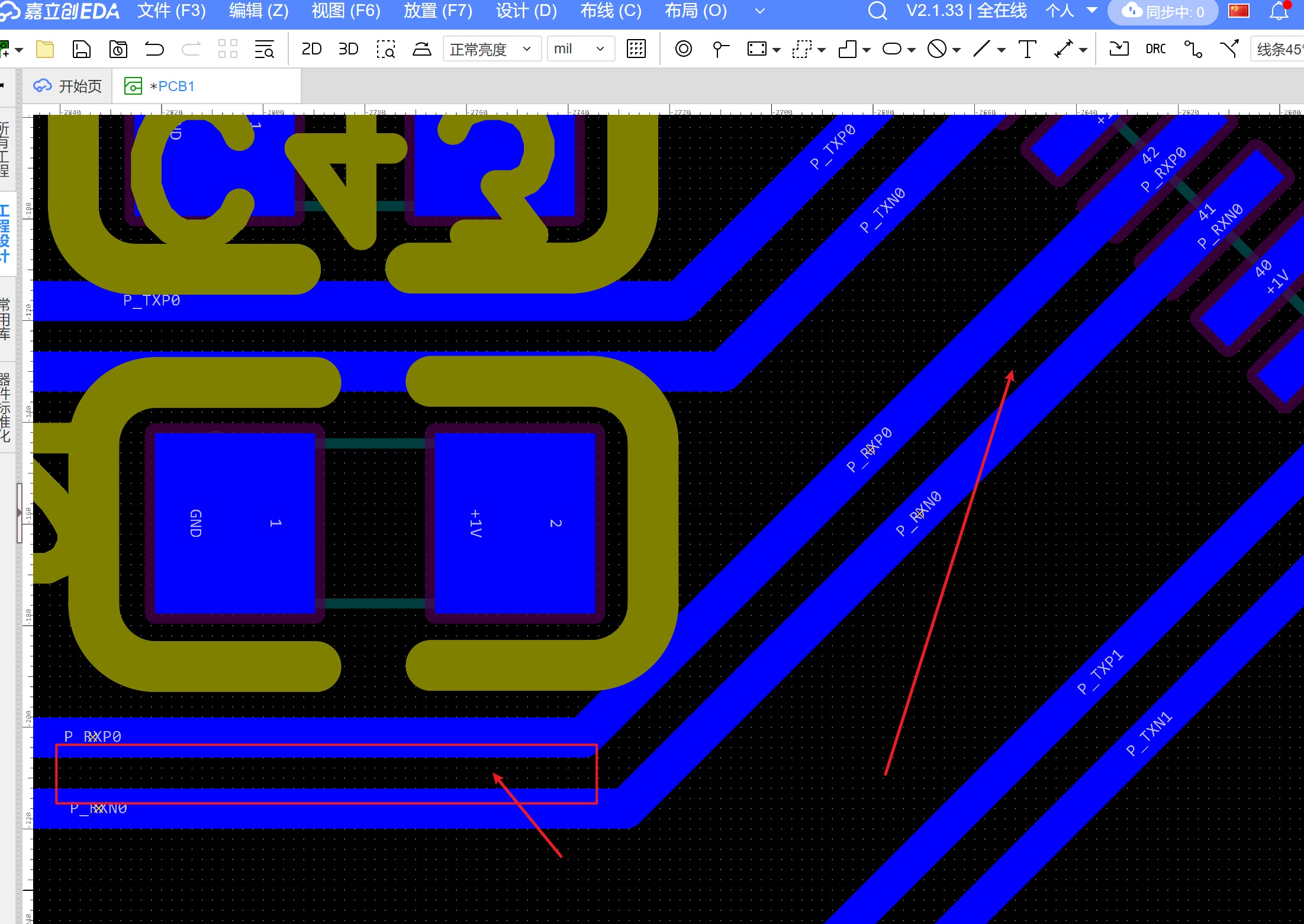
Task: Open the folder icon in toolbar
Action: [x=45, y=49]
